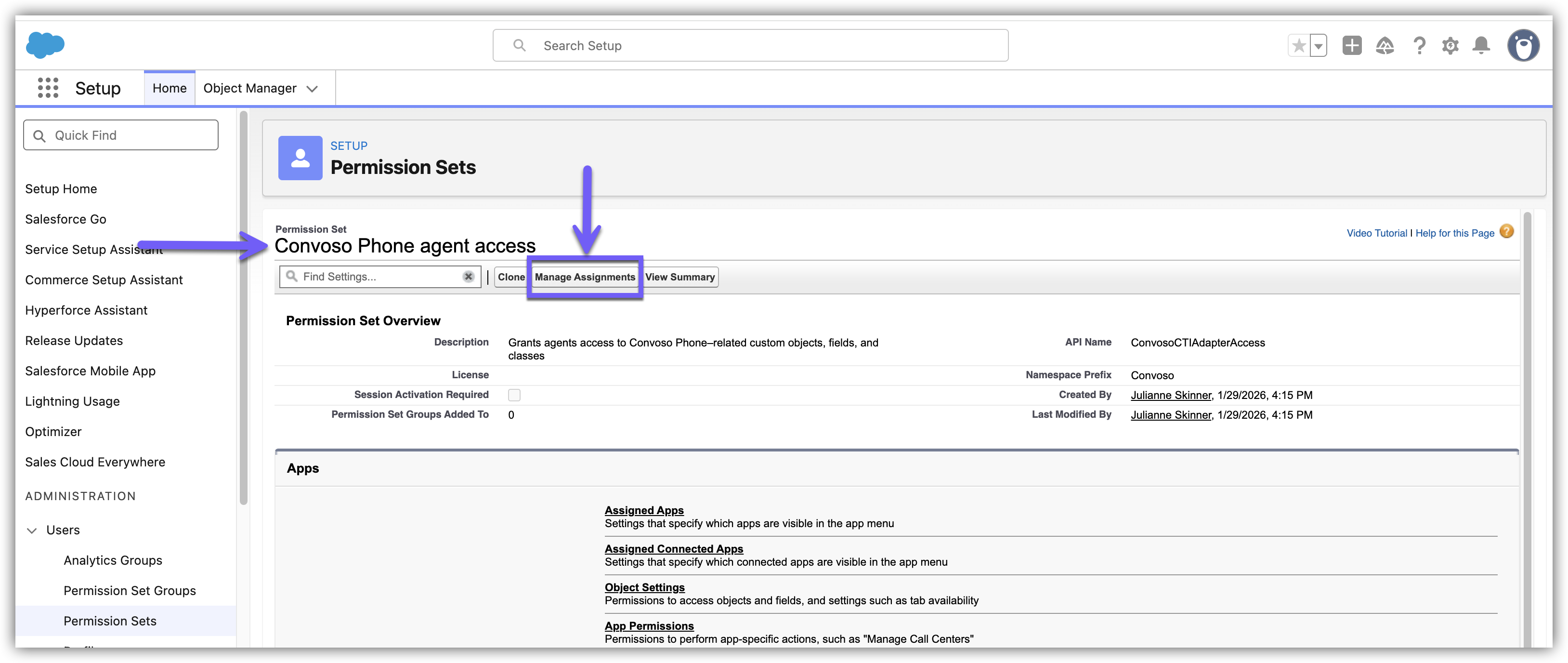Click the favorites star icon
The height and width of the screenshot is (663, 1568).
1298,46
